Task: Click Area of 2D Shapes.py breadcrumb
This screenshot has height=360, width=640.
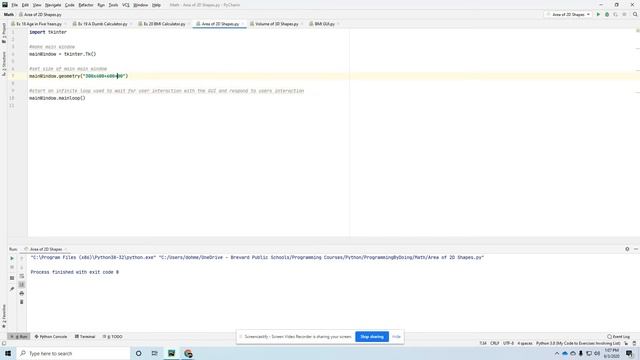Action: pyautogui.click(x=40, y=14)
